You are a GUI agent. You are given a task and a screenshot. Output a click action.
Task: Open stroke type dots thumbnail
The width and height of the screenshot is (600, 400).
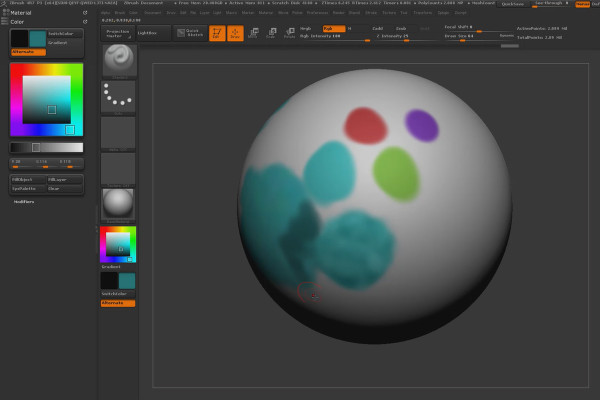click(x=118, y=96)
